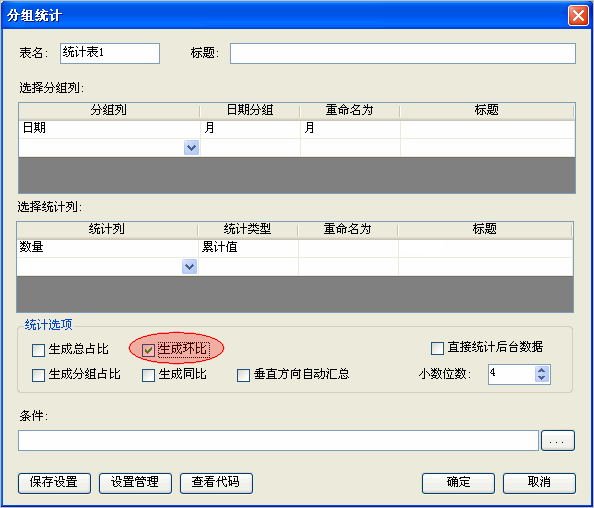Focus the 标题 text field at top

(x=403, y=53)
